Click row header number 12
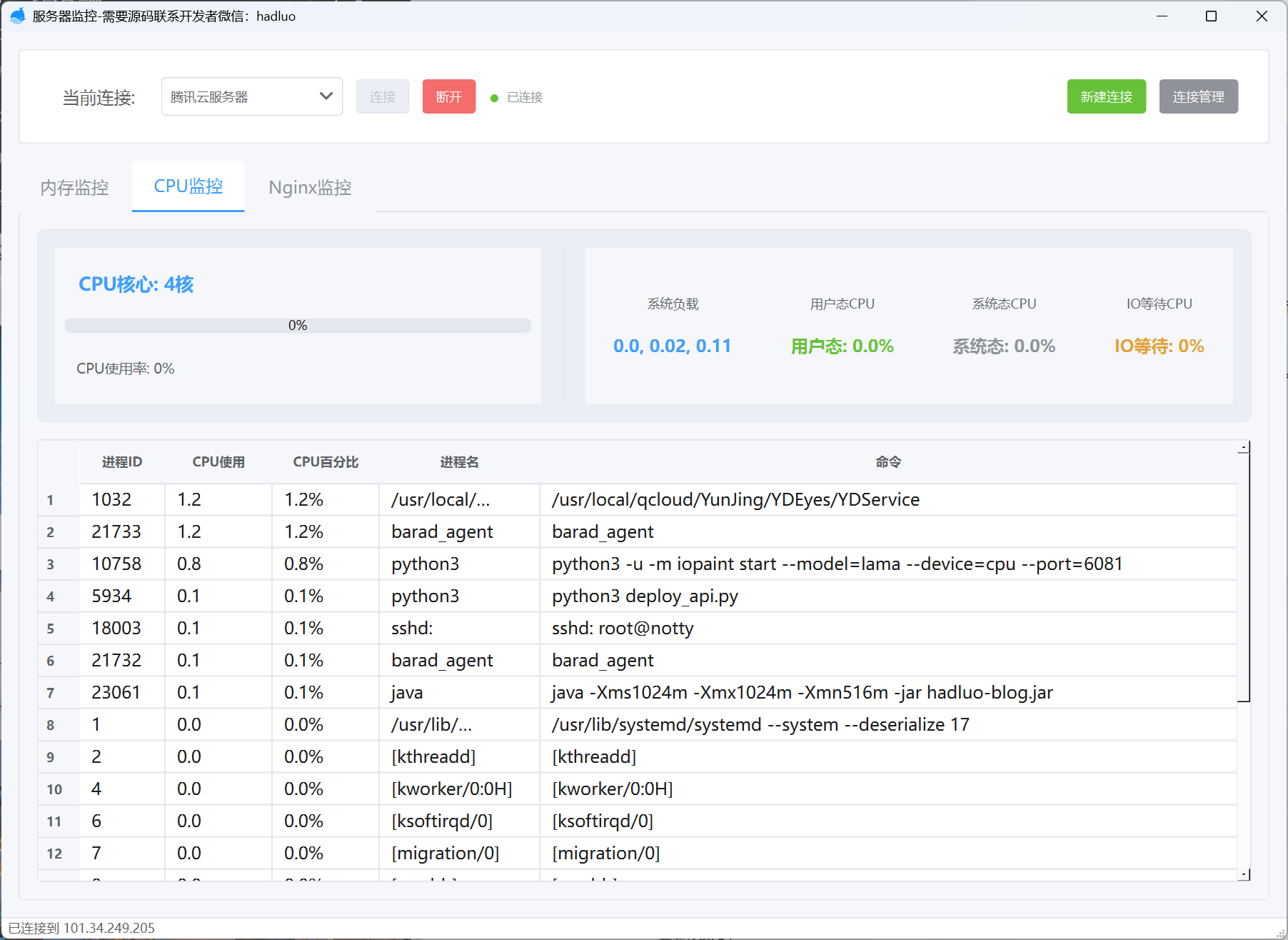Viewport: 1288px width, 940px height. click(59, 853)
